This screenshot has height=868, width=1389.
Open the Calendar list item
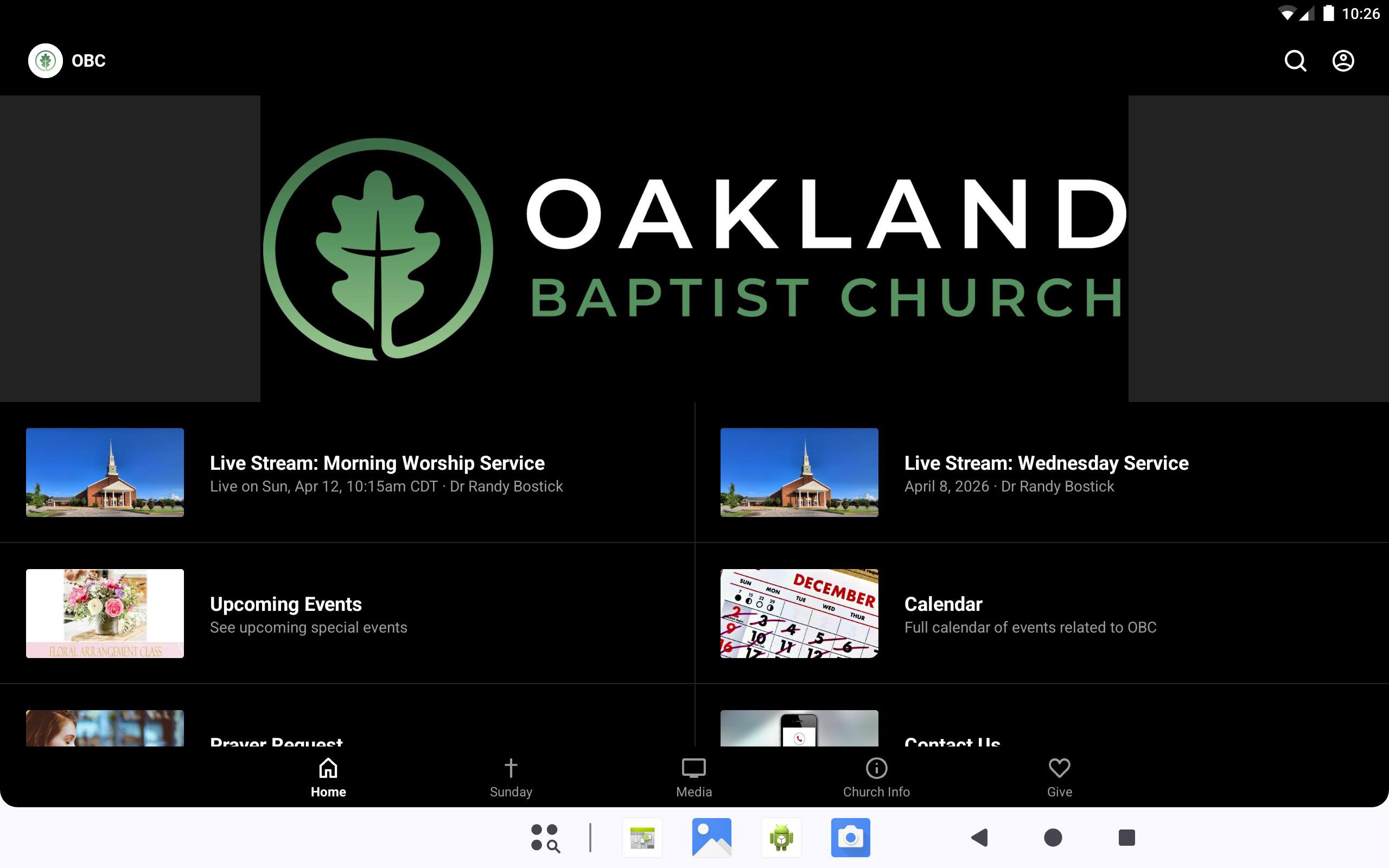click(1029, 614)
